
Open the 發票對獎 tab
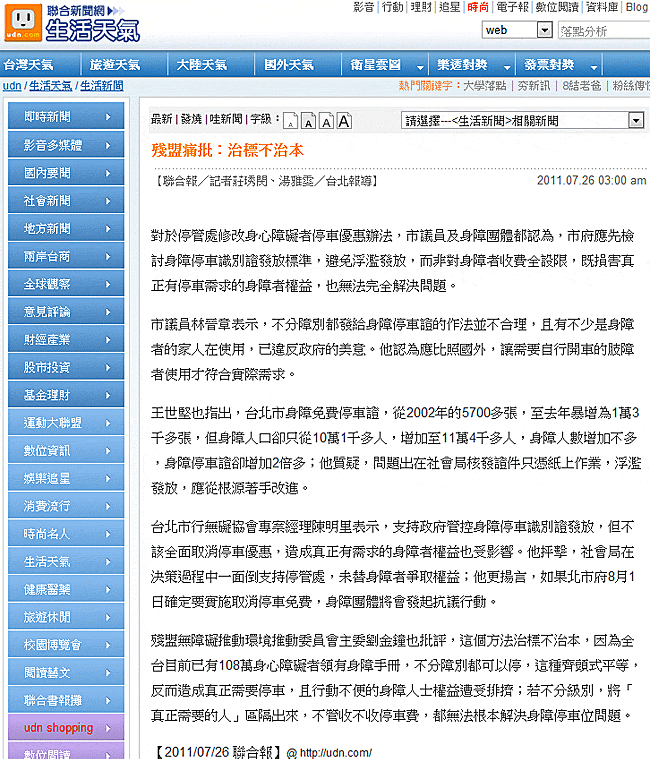pyautogui.click(x=549, y=65)
